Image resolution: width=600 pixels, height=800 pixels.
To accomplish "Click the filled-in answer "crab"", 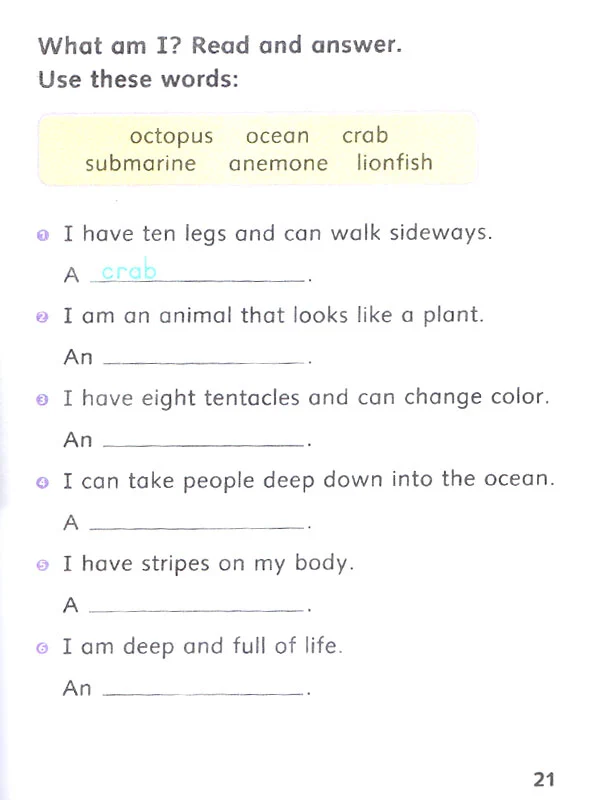I will coord(129,271).
